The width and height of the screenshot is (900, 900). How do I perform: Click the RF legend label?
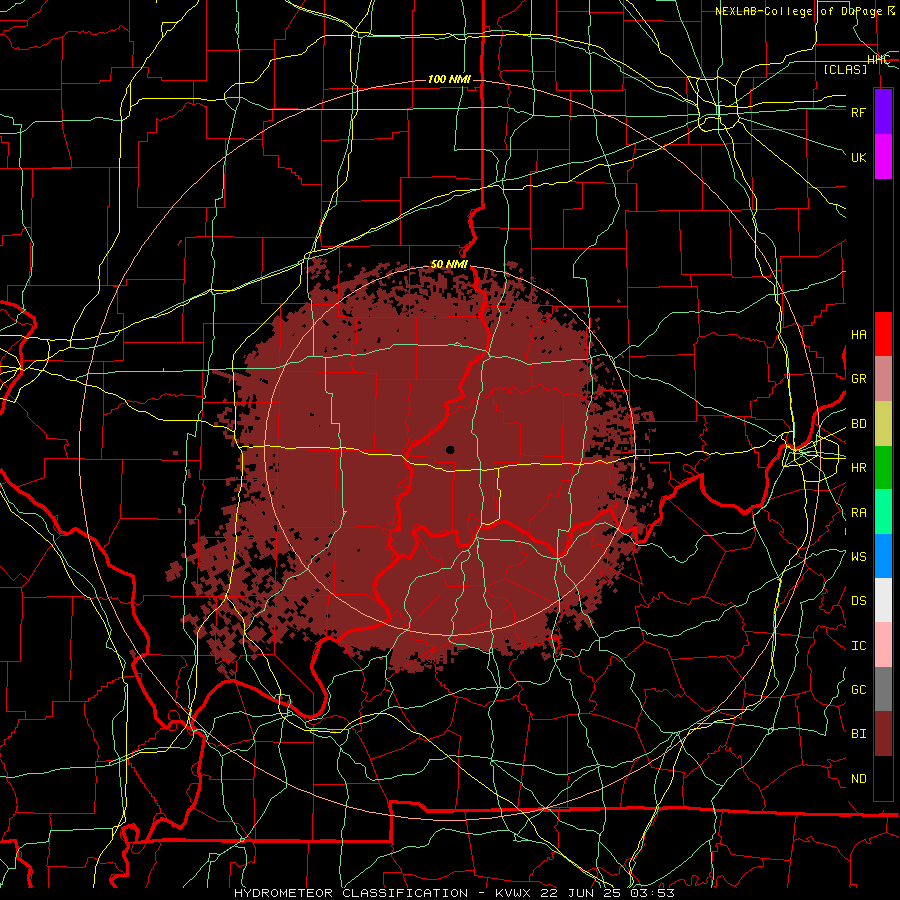[858, 112]
